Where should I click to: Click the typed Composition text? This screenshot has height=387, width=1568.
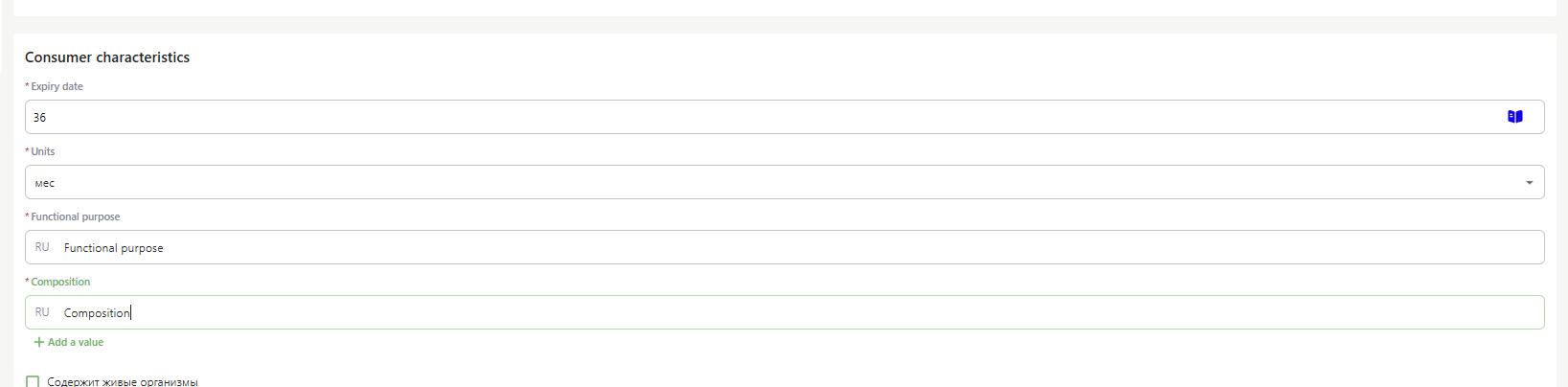97,313
